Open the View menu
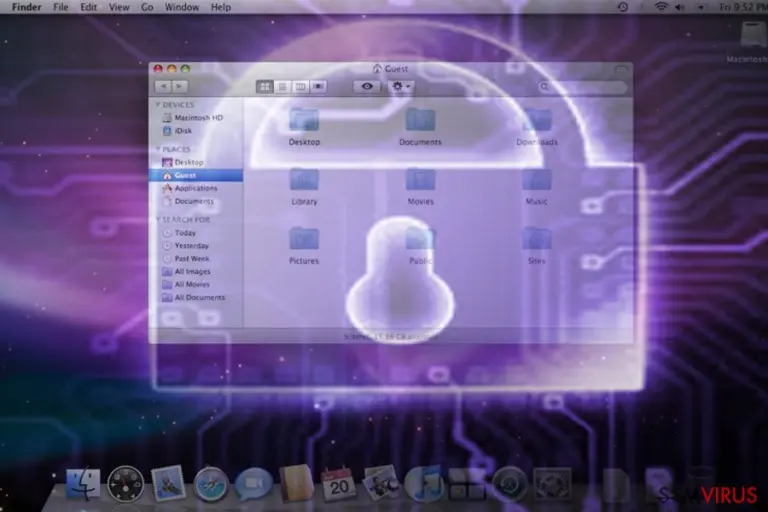This screenshot has height=512, width=768. (119, 7)
